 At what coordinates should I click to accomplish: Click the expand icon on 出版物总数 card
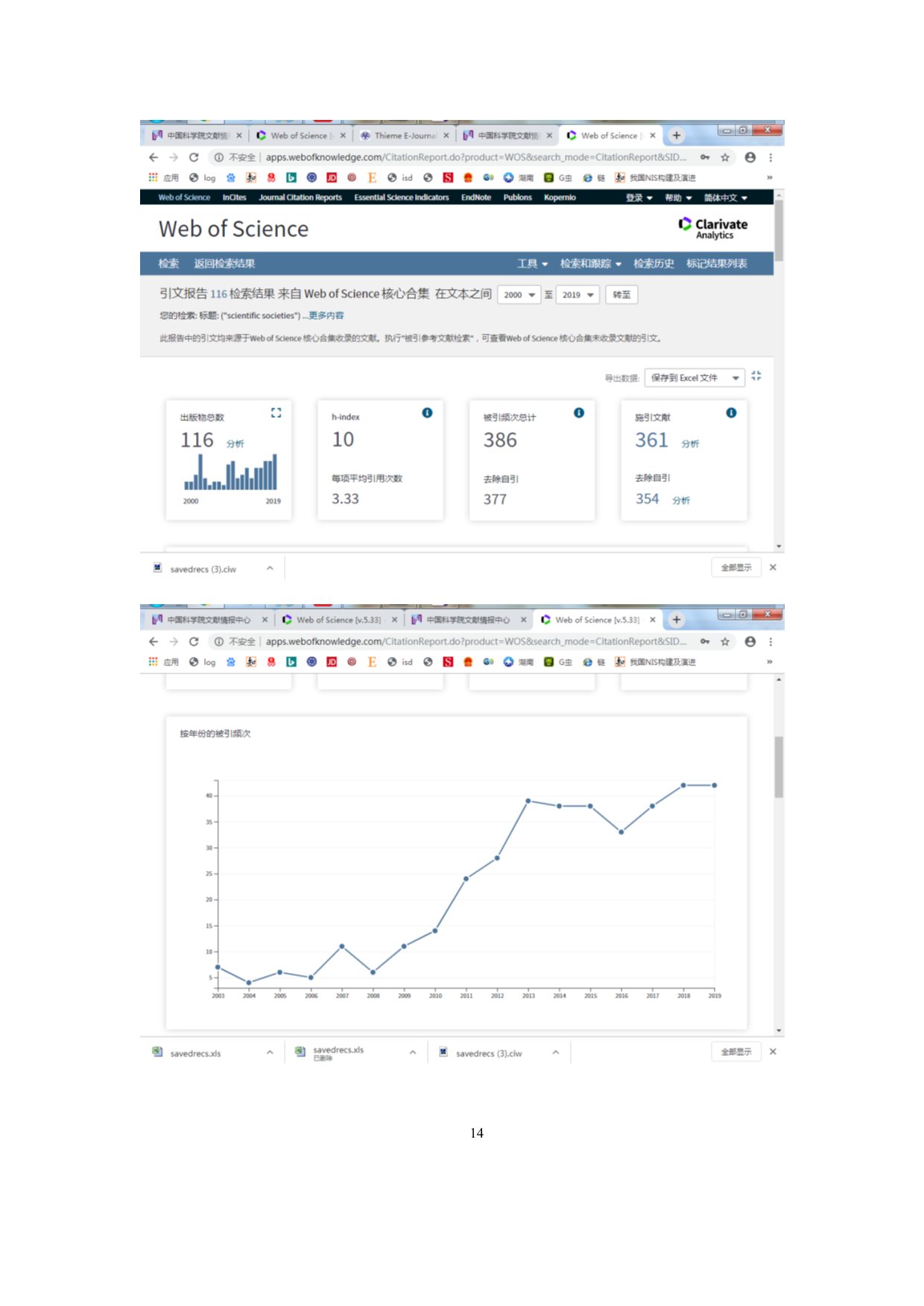(276, 413)
